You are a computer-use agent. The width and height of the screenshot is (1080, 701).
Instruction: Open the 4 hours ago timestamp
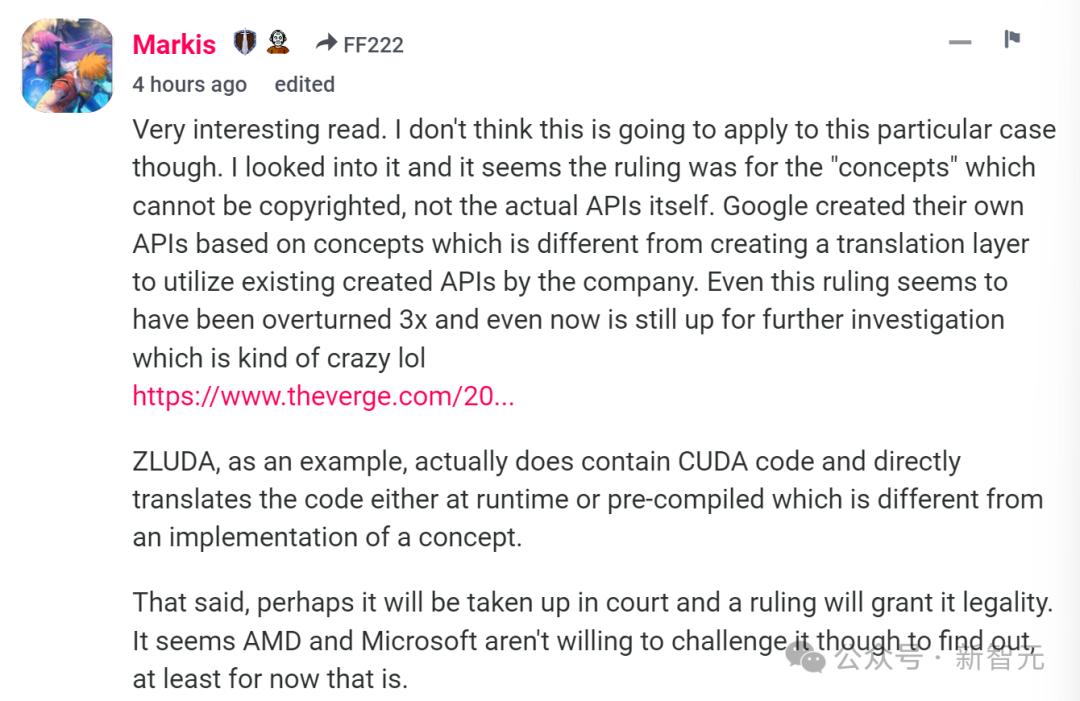point(189,84)
